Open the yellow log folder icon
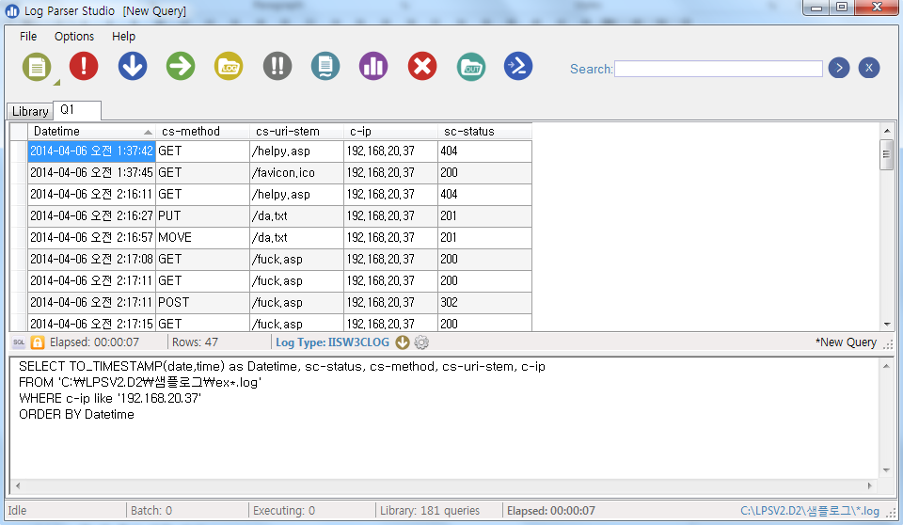 click(229, 67)
